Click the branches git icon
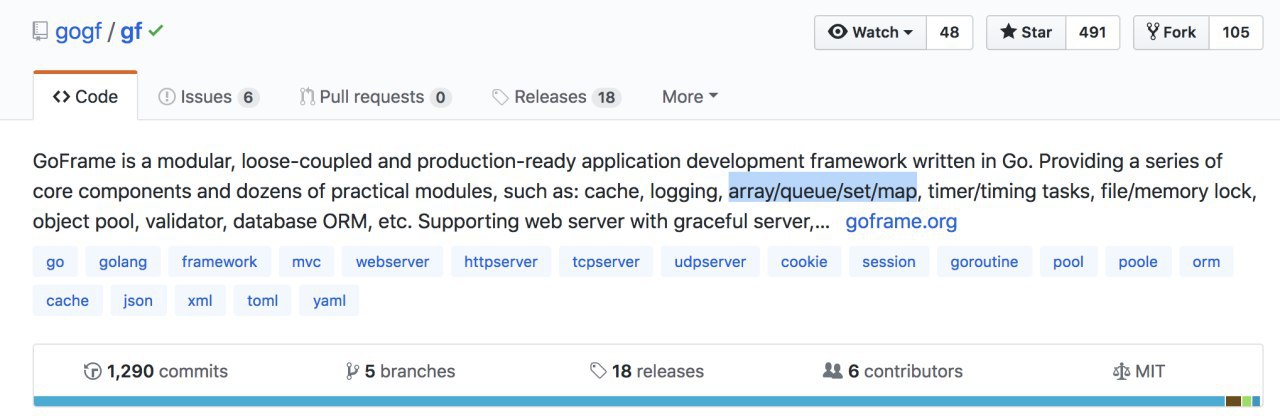This screenshot has height=420, width=1280. pyautogui.click(x=352, y=371)
